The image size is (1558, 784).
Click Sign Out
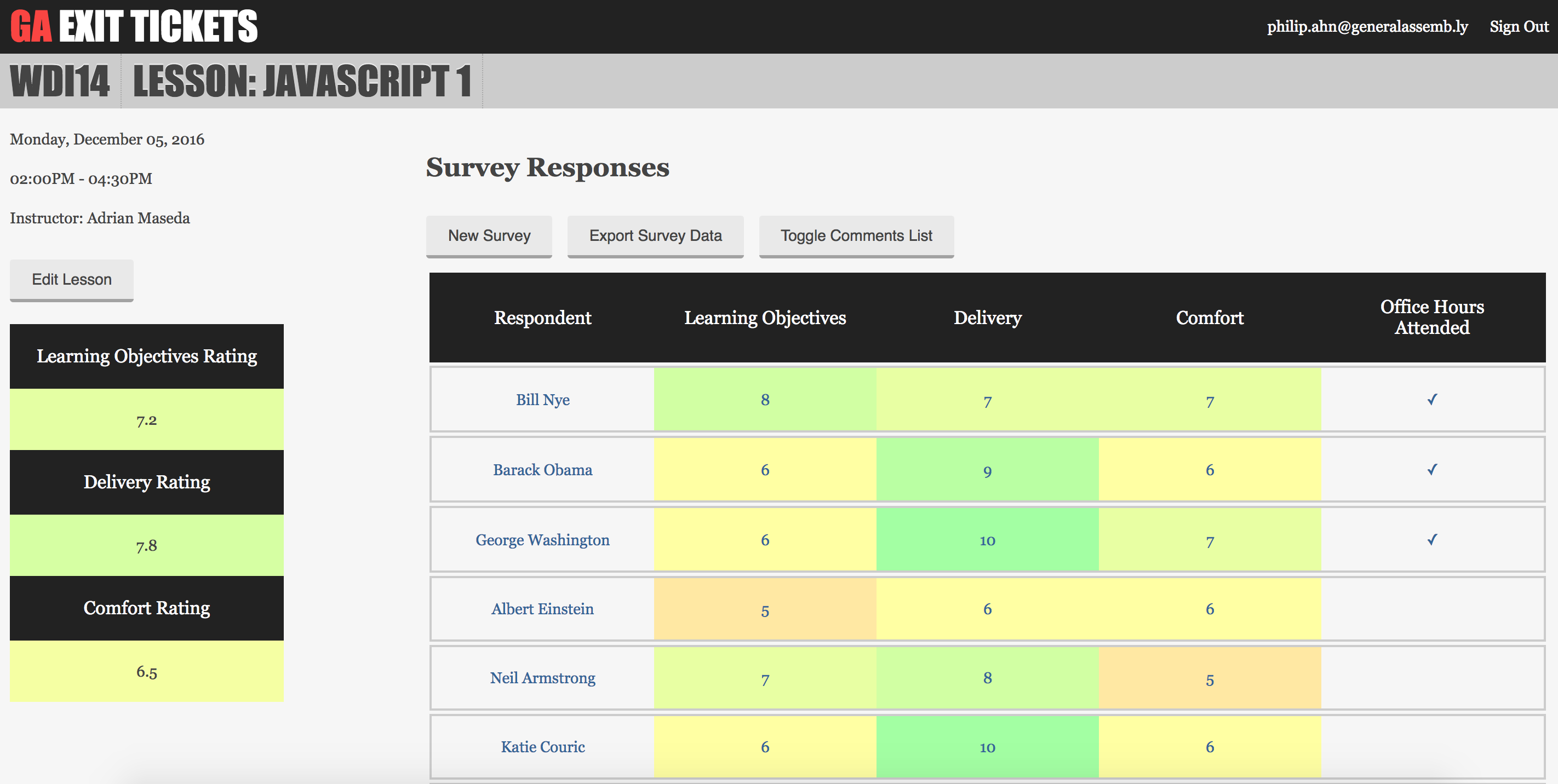(1519, 27)
